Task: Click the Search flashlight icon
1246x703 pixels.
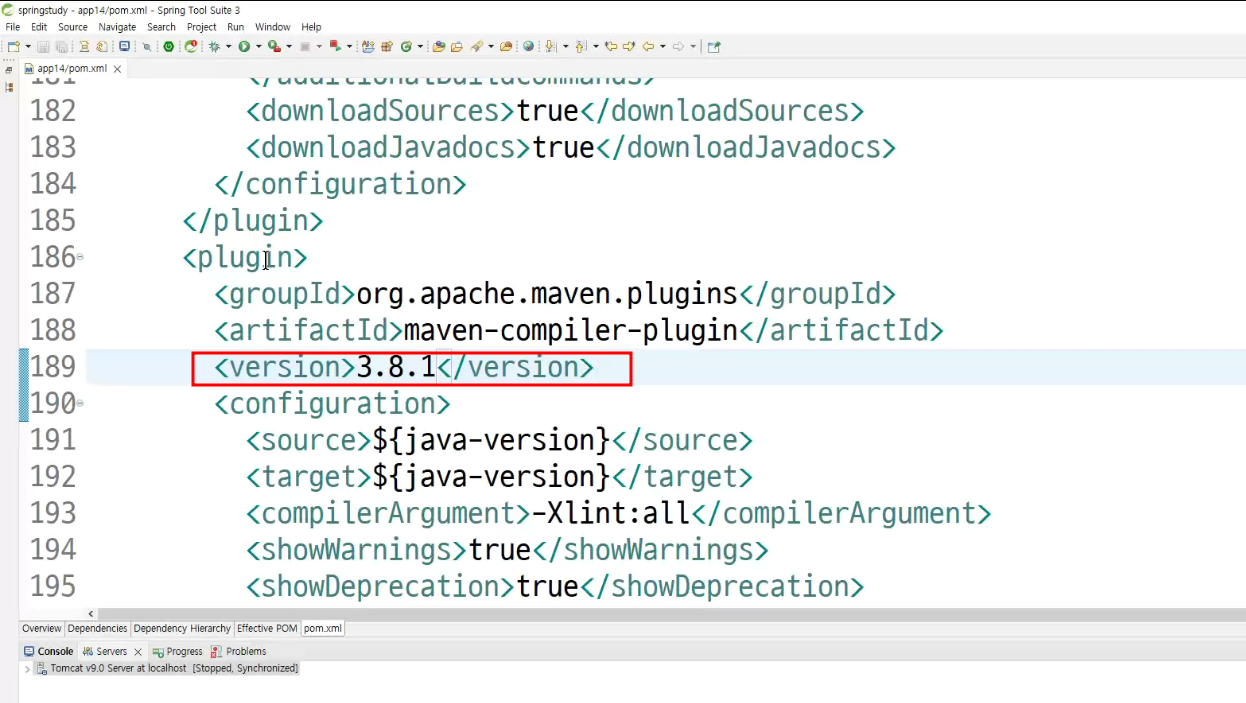Action: point(477,46)
